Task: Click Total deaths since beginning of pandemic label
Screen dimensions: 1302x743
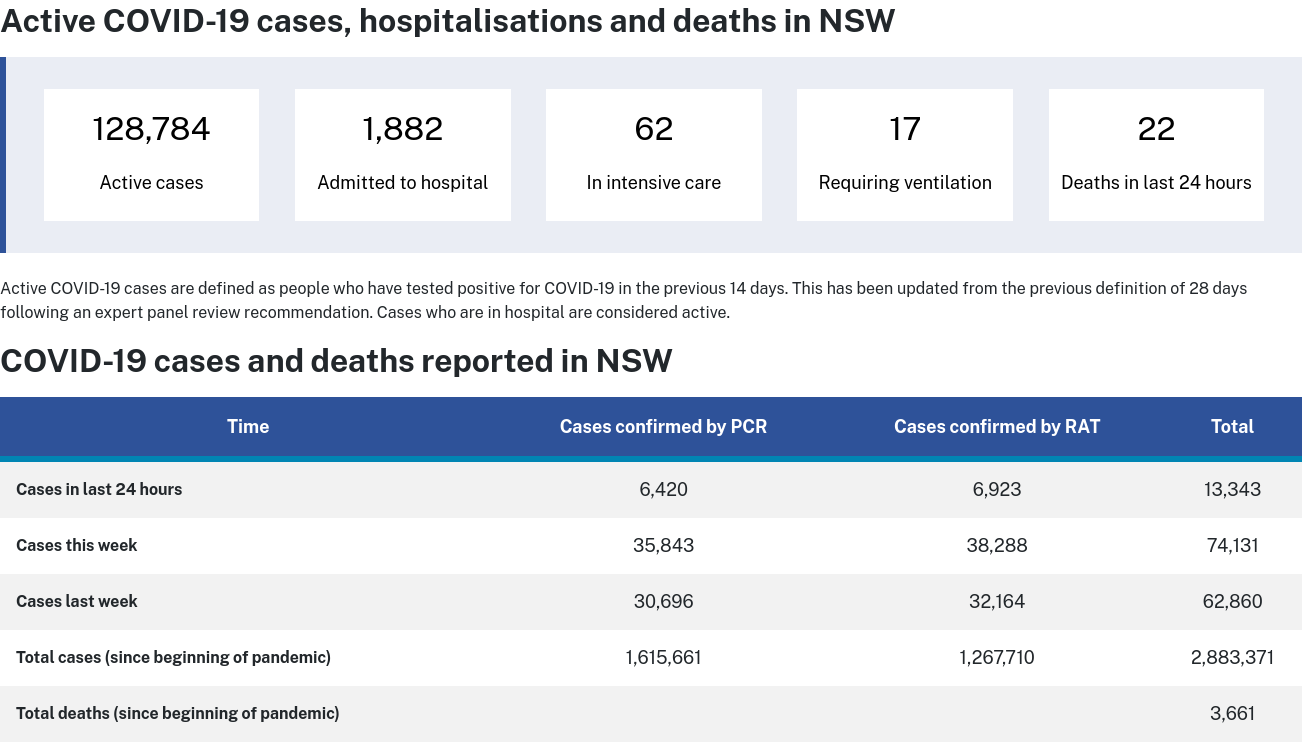Action: tap(178, 714)
